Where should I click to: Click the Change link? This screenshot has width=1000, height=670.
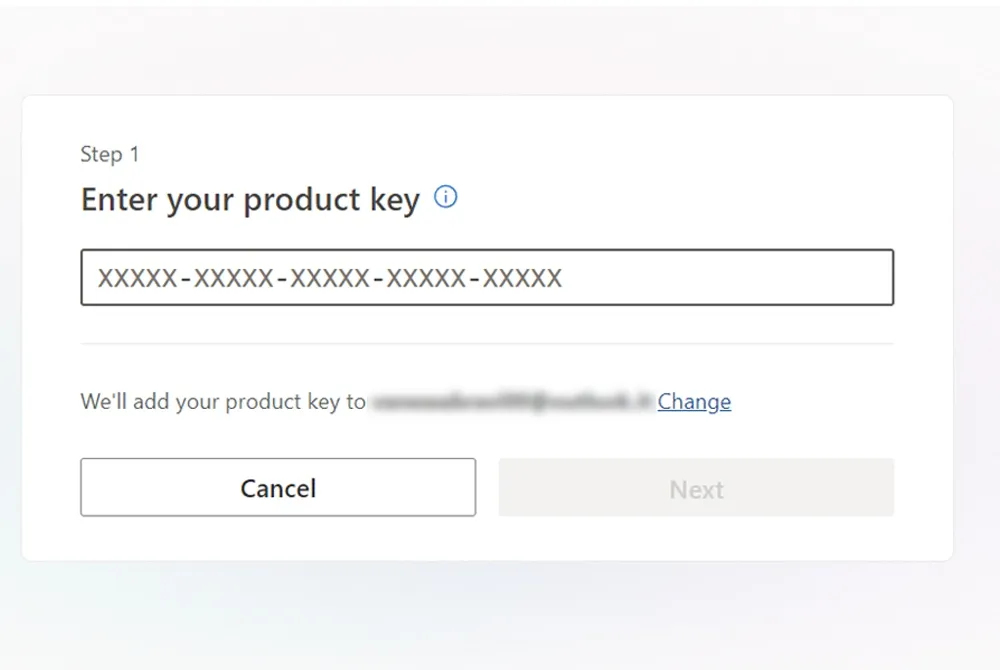pos(694,402)
